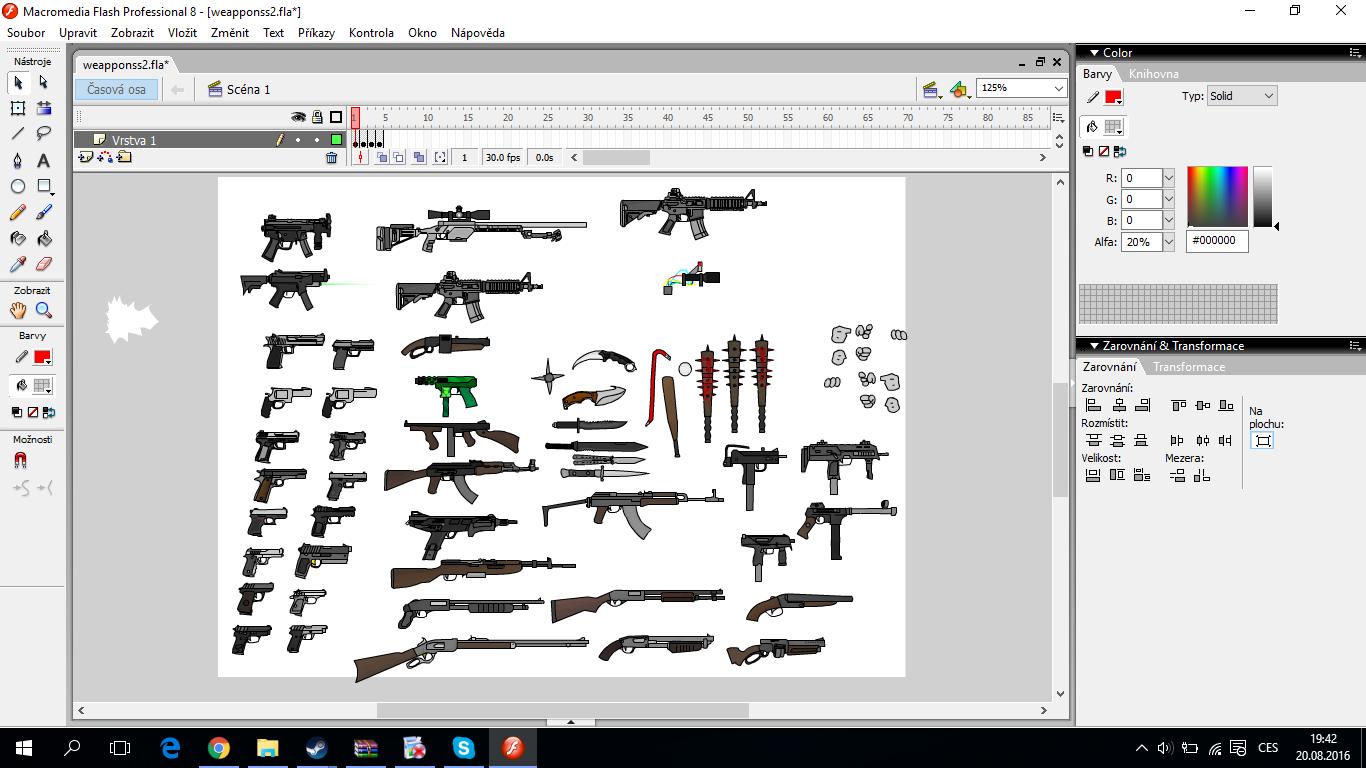Select the Text tool
The width and height of the screenshot is (1366, 768).
click(x=44, y=160)
